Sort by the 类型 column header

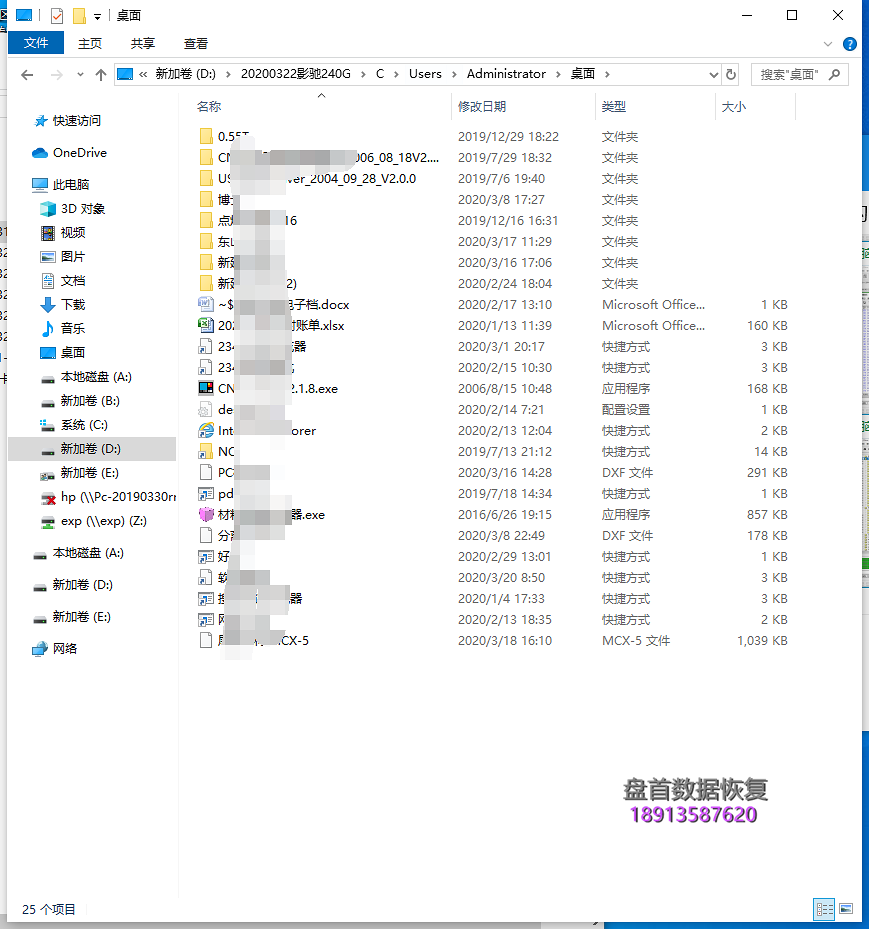pyautogui.click(x=614, y=107)
